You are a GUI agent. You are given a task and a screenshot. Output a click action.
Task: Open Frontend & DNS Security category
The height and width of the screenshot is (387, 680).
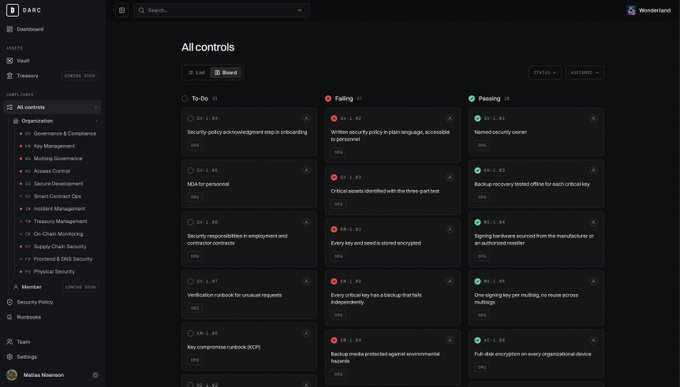pyautogui.click(x=63, y=259)
